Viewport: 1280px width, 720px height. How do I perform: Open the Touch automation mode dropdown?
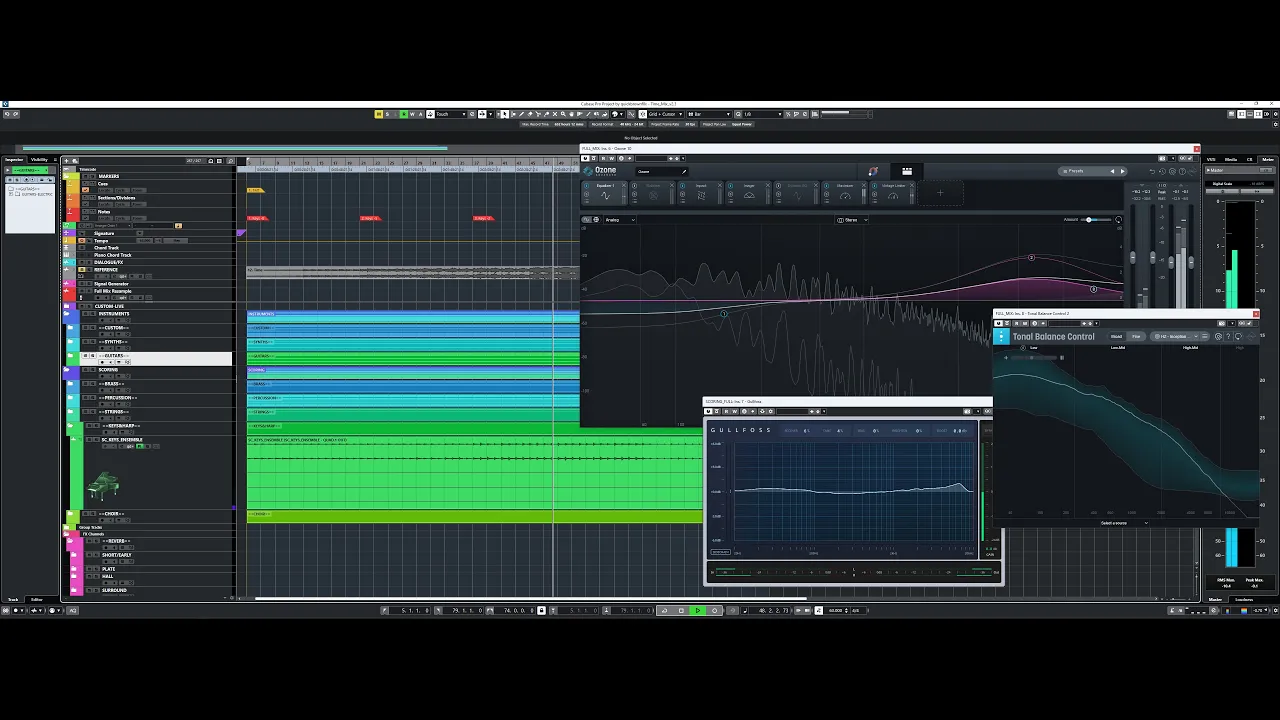[451, 114]
